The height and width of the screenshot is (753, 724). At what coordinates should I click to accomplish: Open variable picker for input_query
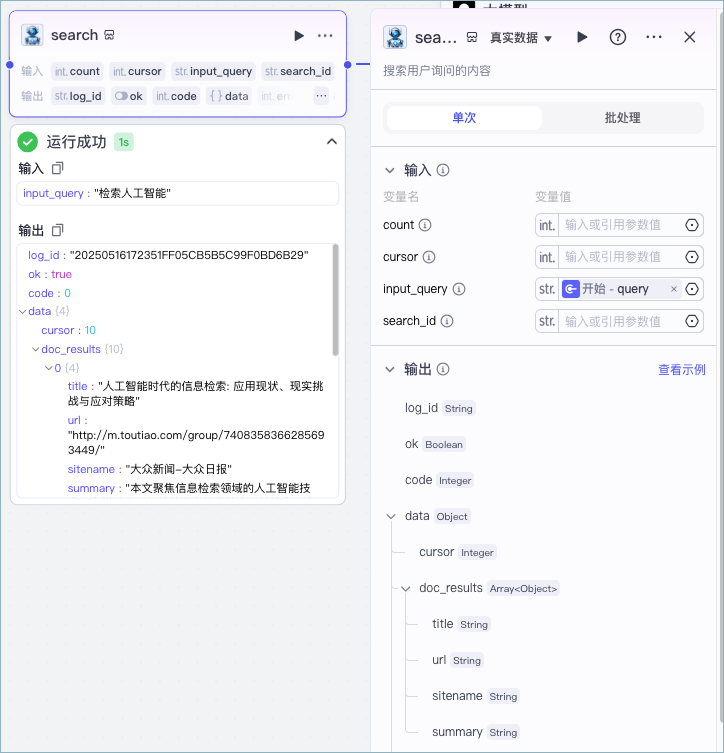point(691,289)
